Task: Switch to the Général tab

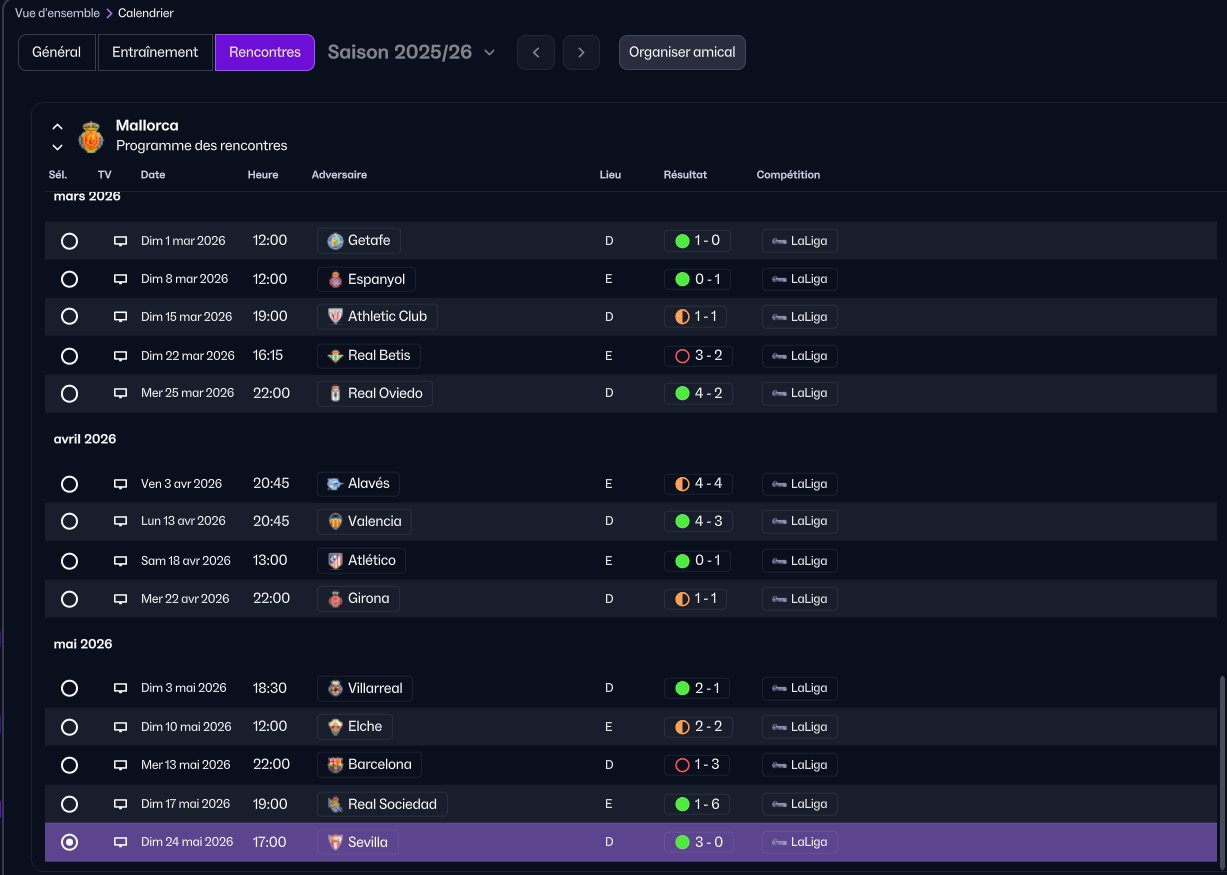Action: click(57, 52)
